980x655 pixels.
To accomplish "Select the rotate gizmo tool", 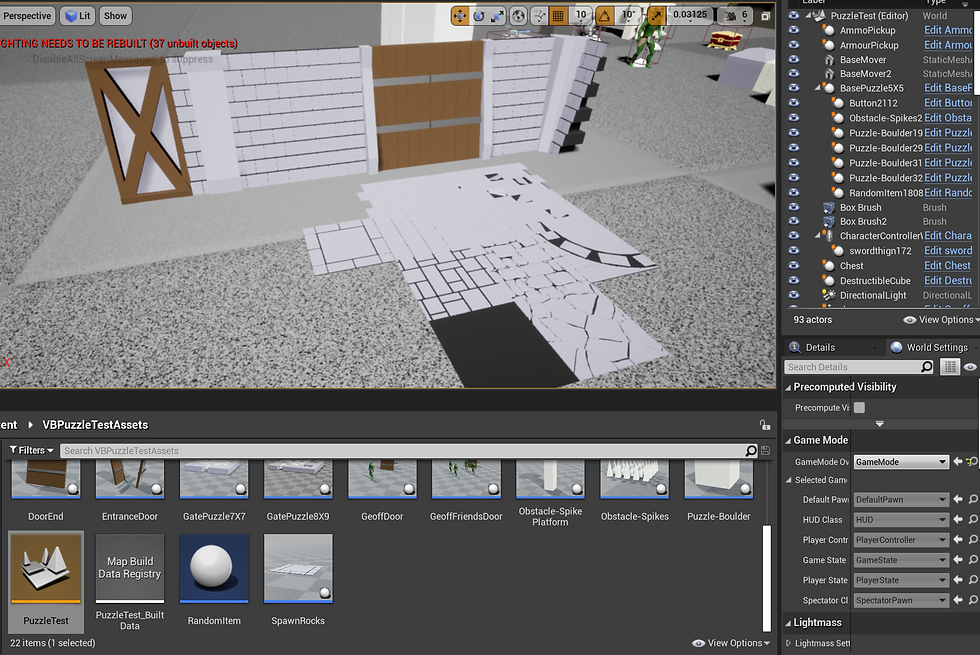I will click(479, 16).
